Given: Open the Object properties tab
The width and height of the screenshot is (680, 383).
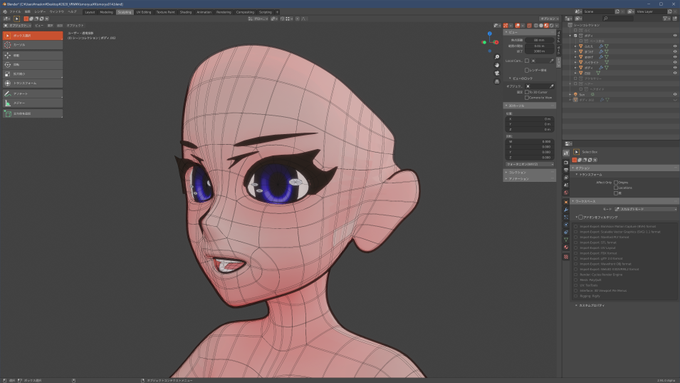Looking at the screenshot, I should tap(566, 202).
